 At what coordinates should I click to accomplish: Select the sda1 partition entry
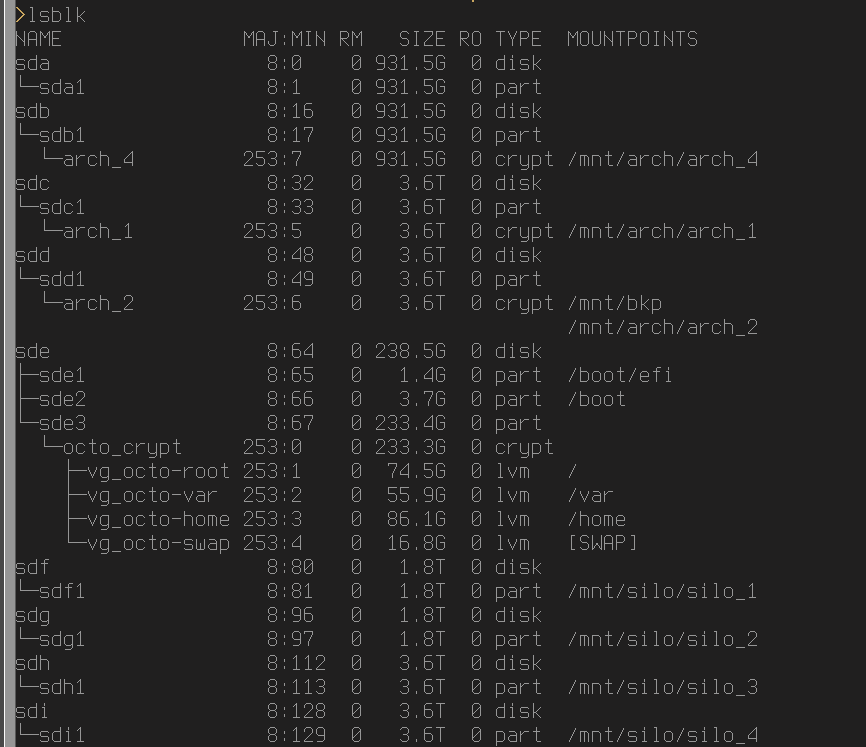[x=62, y=87]
